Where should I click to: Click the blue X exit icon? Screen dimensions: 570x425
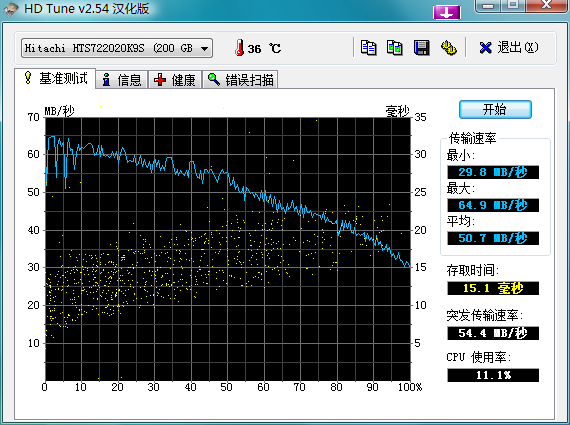point(485,48)
